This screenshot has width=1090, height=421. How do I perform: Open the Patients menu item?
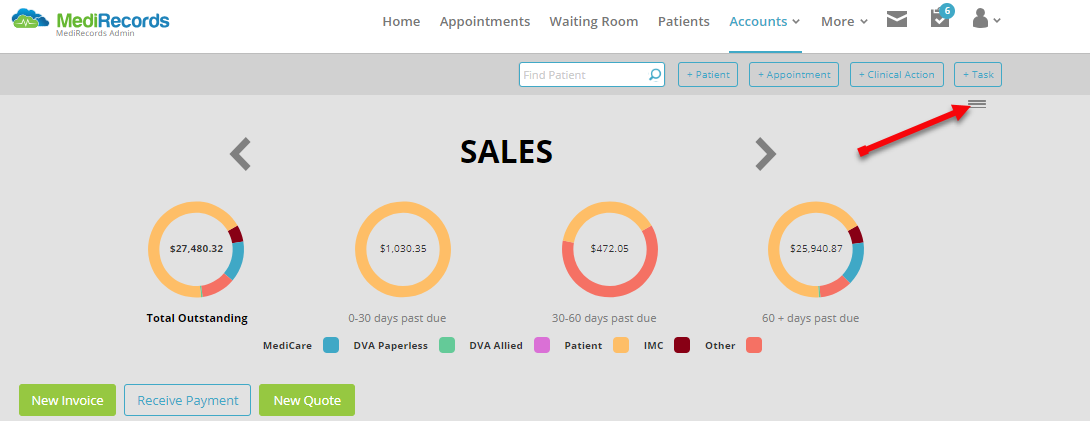(x=683, y=22)
